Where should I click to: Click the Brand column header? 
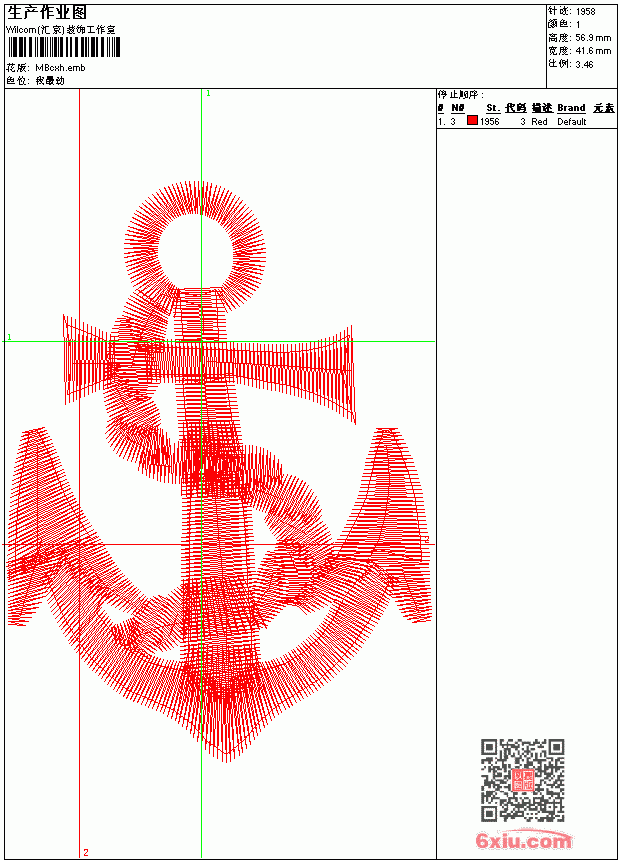pyautogui.click(x=571, y=108)
